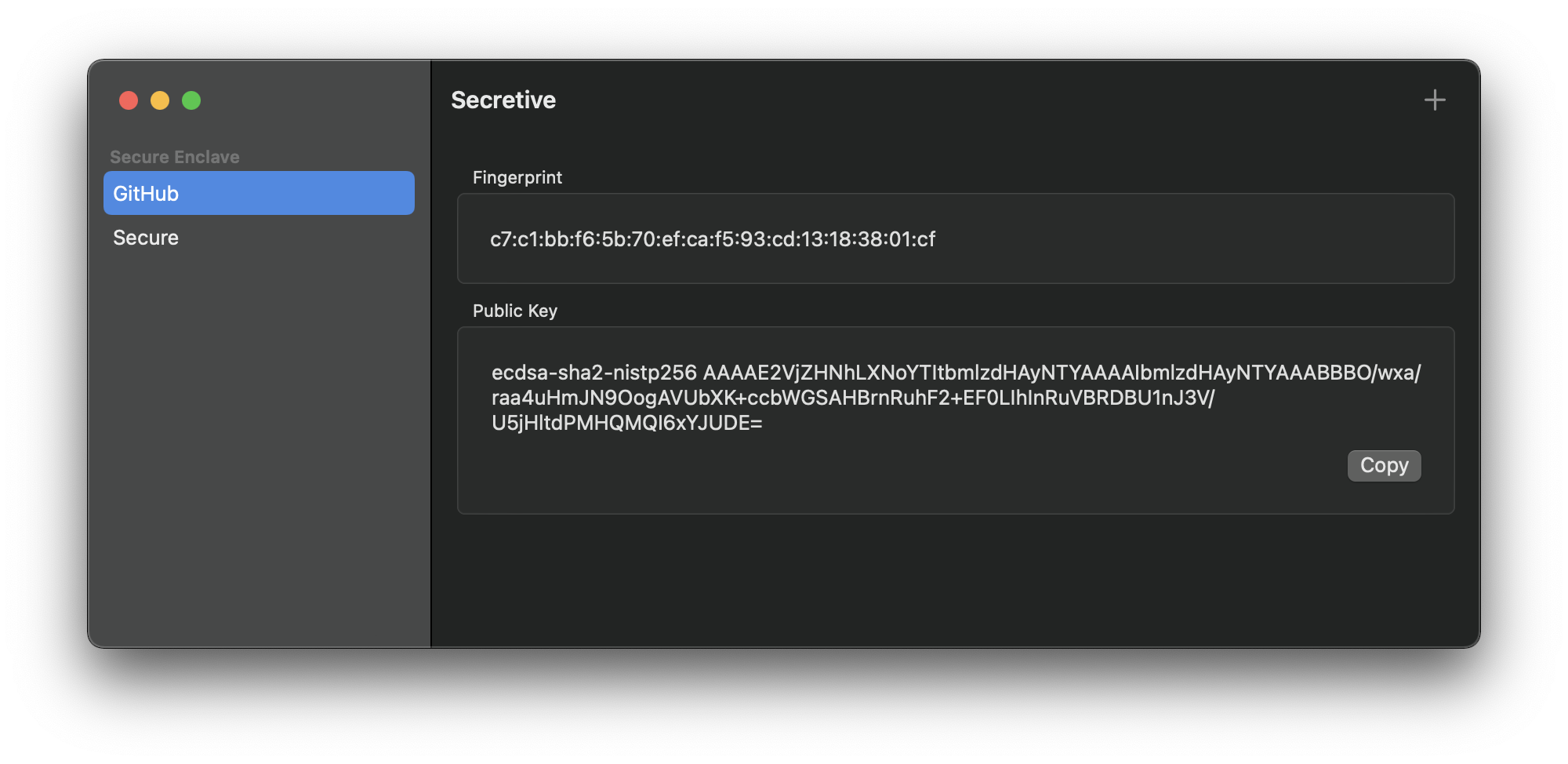Click the yellow minimize traffic light
1568x764 pixels.
159,100
